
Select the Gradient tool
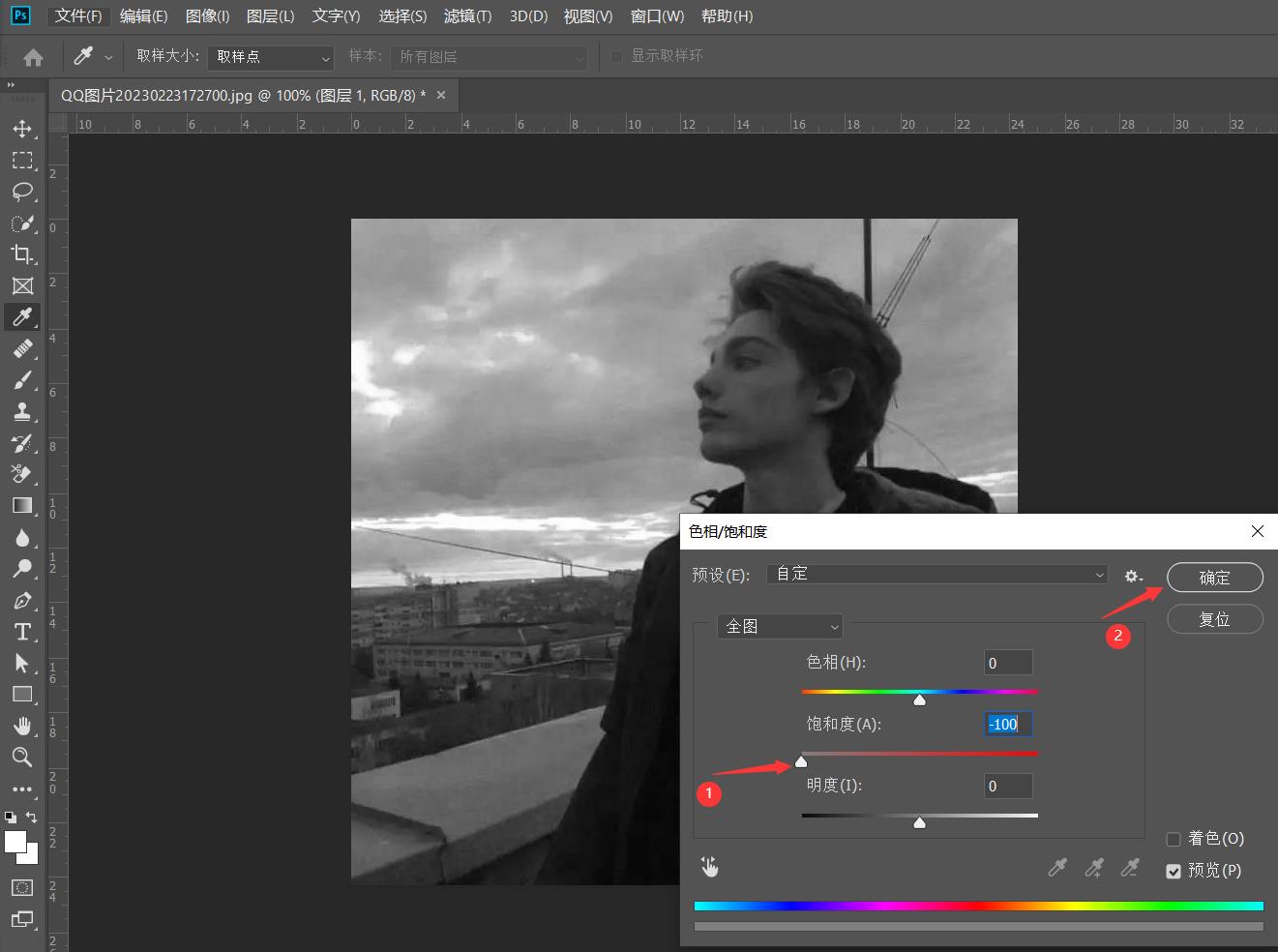coord(22,505)
